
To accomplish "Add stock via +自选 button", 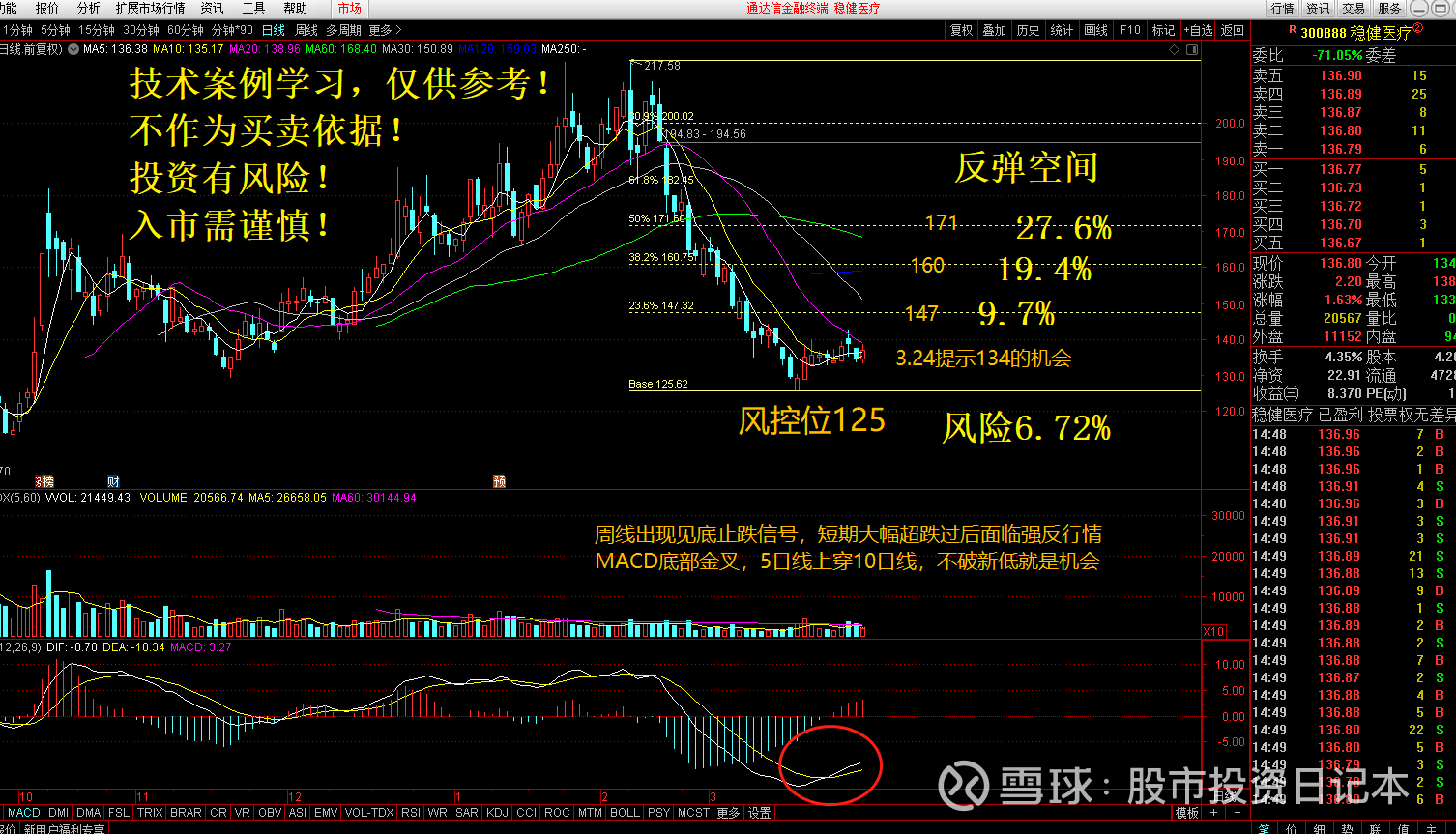I will tap(1198, 30).
